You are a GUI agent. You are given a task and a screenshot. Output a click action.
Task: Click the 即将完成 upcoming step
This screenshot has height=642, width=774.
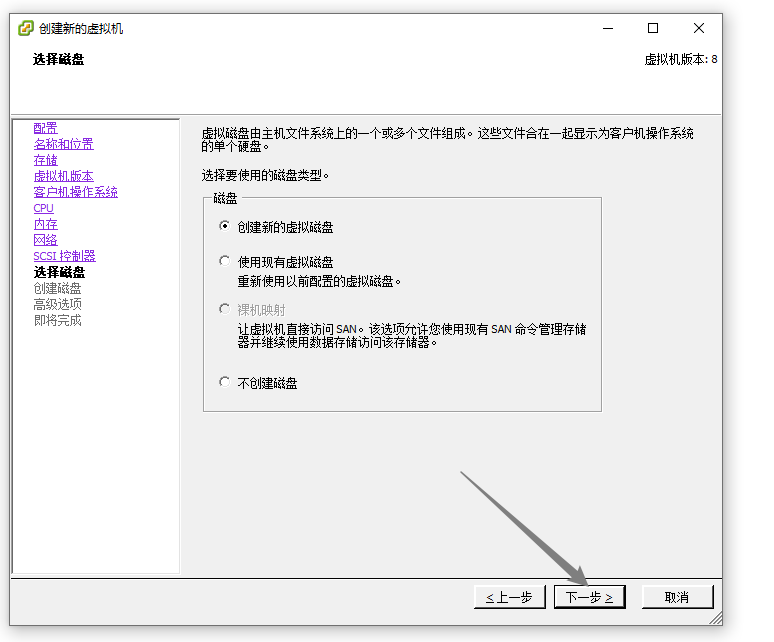tap(57, 321)
